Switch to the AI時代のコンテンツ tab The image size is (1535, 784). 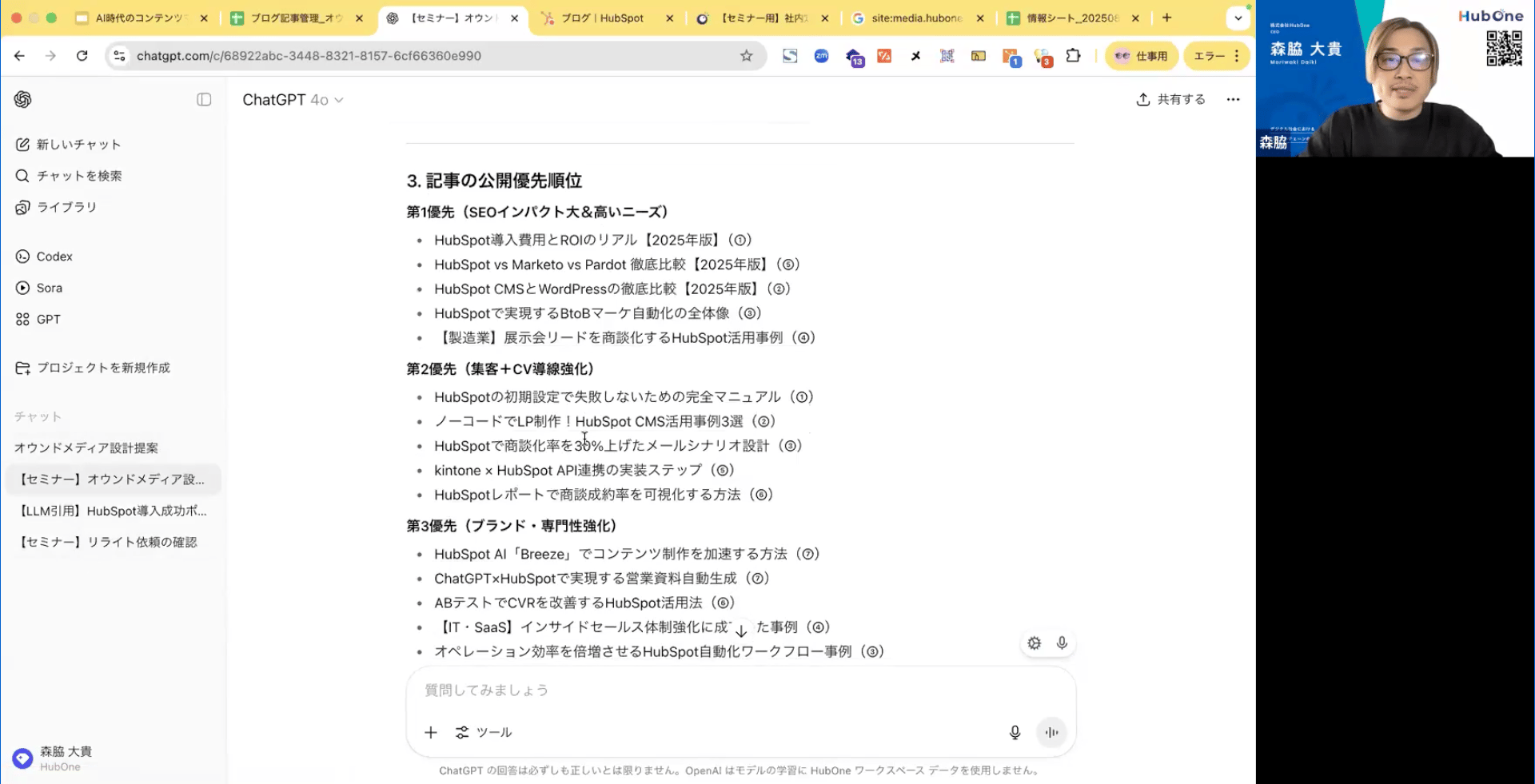(x=142, y=18)
